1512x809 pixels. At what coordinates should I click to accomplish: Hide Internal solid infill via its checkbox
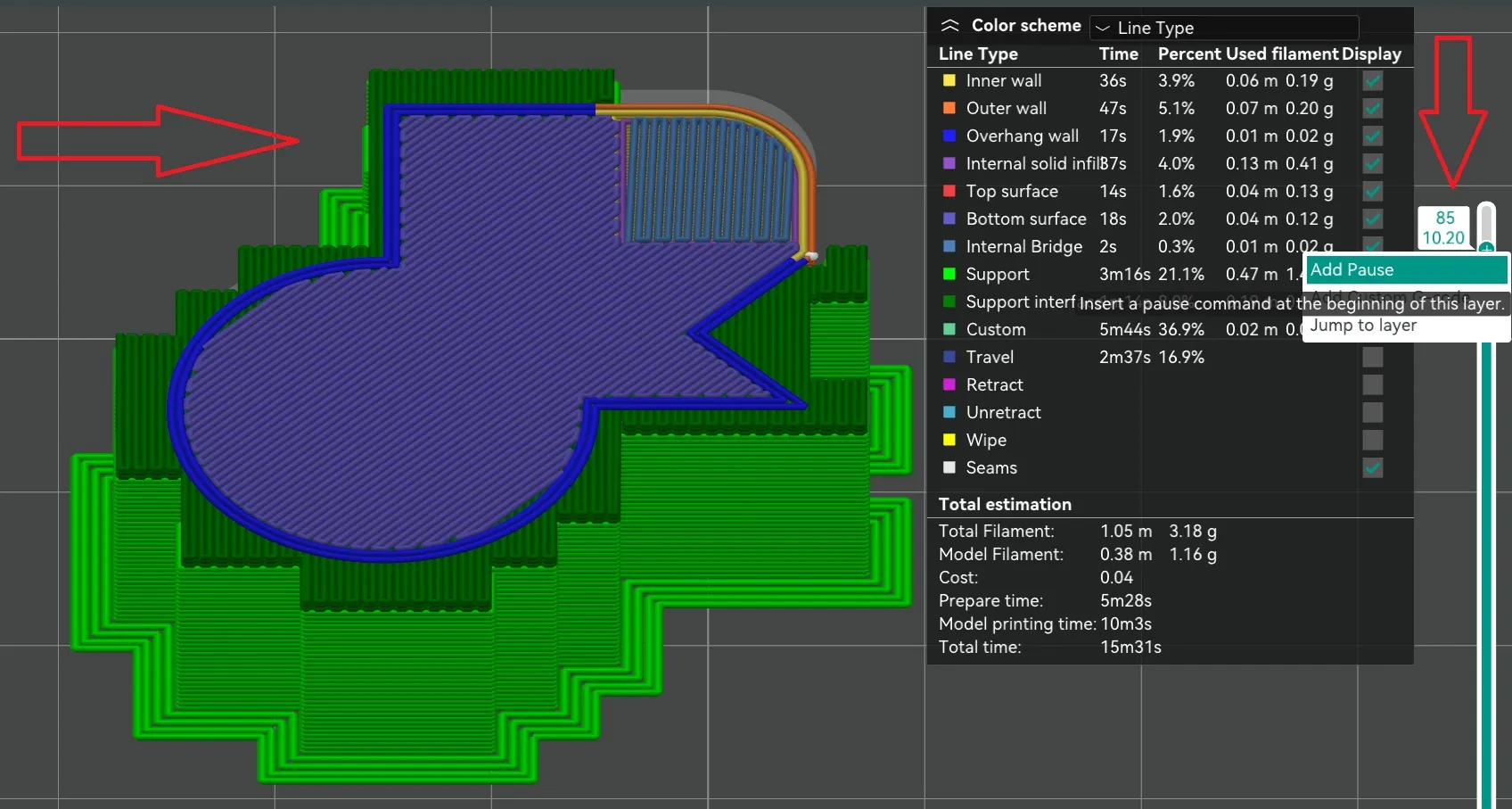coord(1373,163)
